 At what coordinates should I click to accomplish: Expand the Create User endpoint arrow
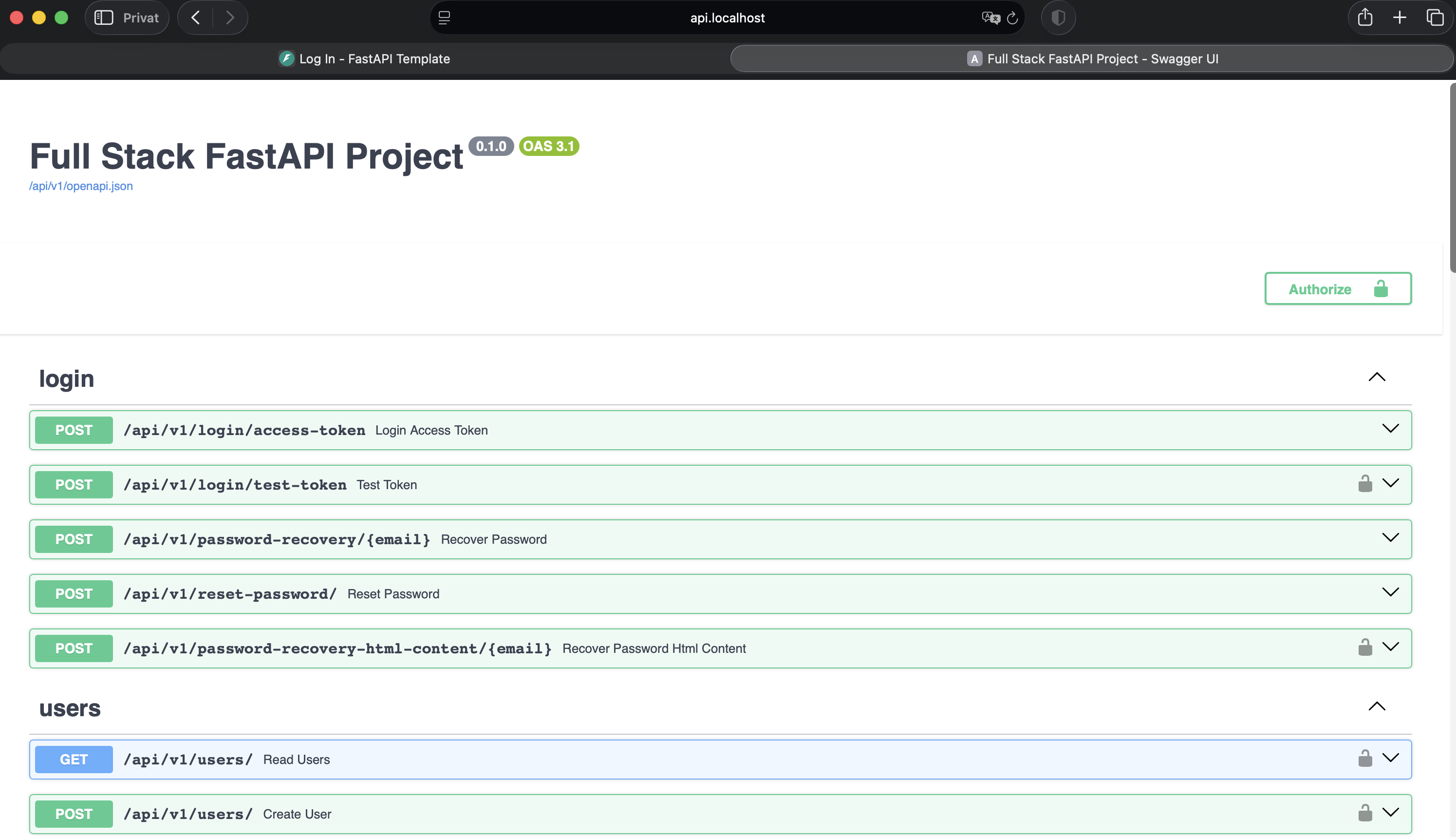pos(1390,812)
